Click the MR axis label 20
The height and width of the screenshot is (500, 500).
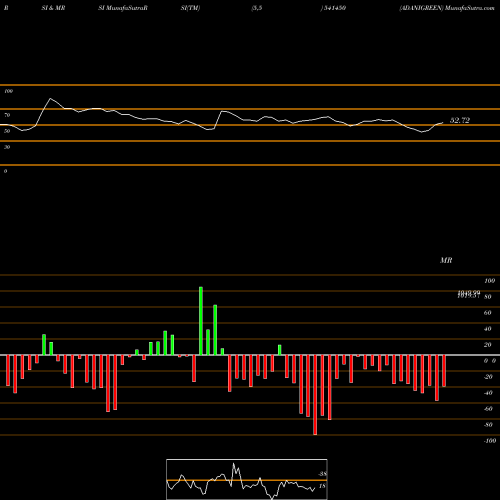pyautogui.click(x=487, y=345)
